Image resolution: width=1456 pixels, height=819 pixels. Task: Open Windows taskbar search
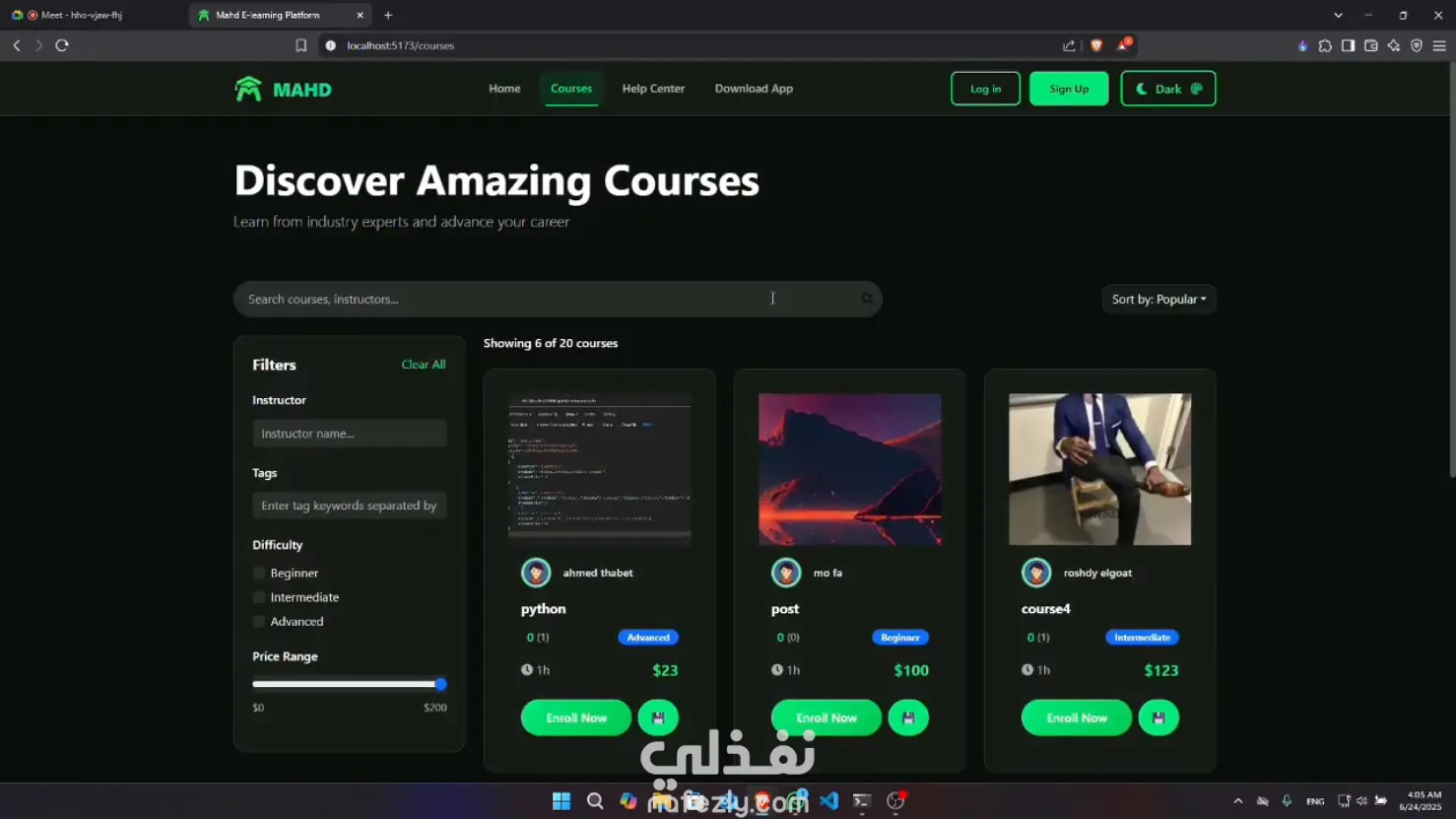click(595, 801)
